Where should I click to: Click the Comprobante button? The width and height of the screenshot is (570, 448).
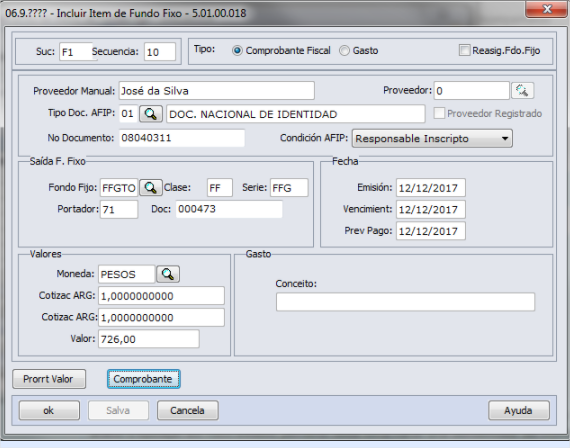[x=144, y=379]
